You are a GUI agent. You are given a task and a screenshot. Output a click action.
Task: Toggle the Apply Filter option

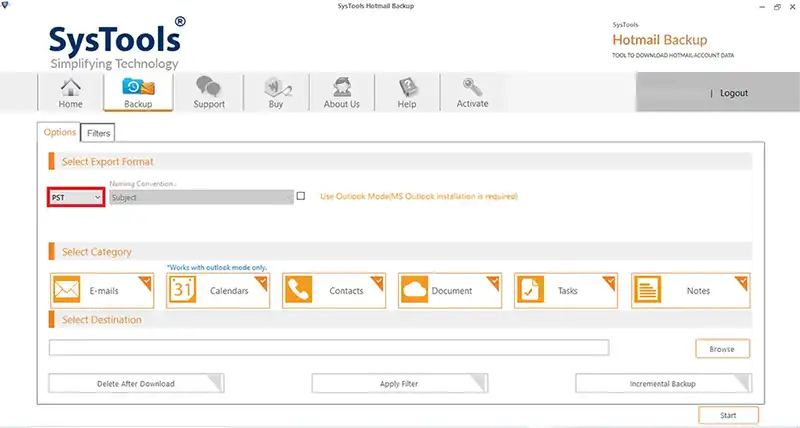pos(399,384)
